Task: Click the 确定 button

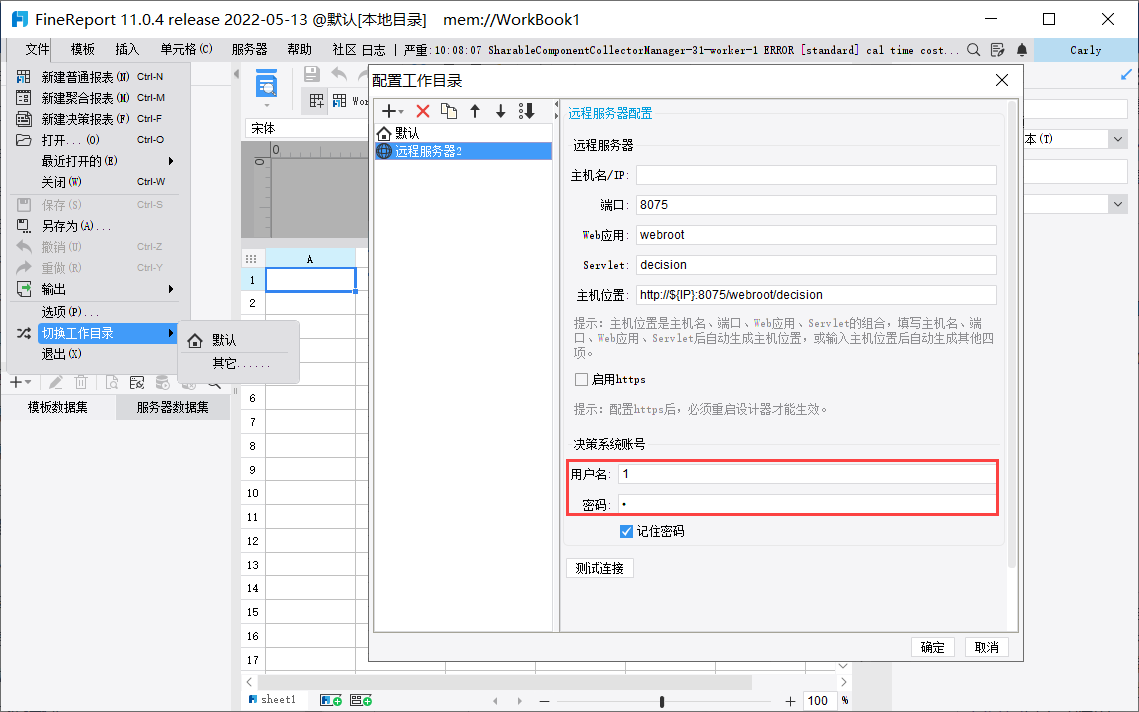Action: 932,647
